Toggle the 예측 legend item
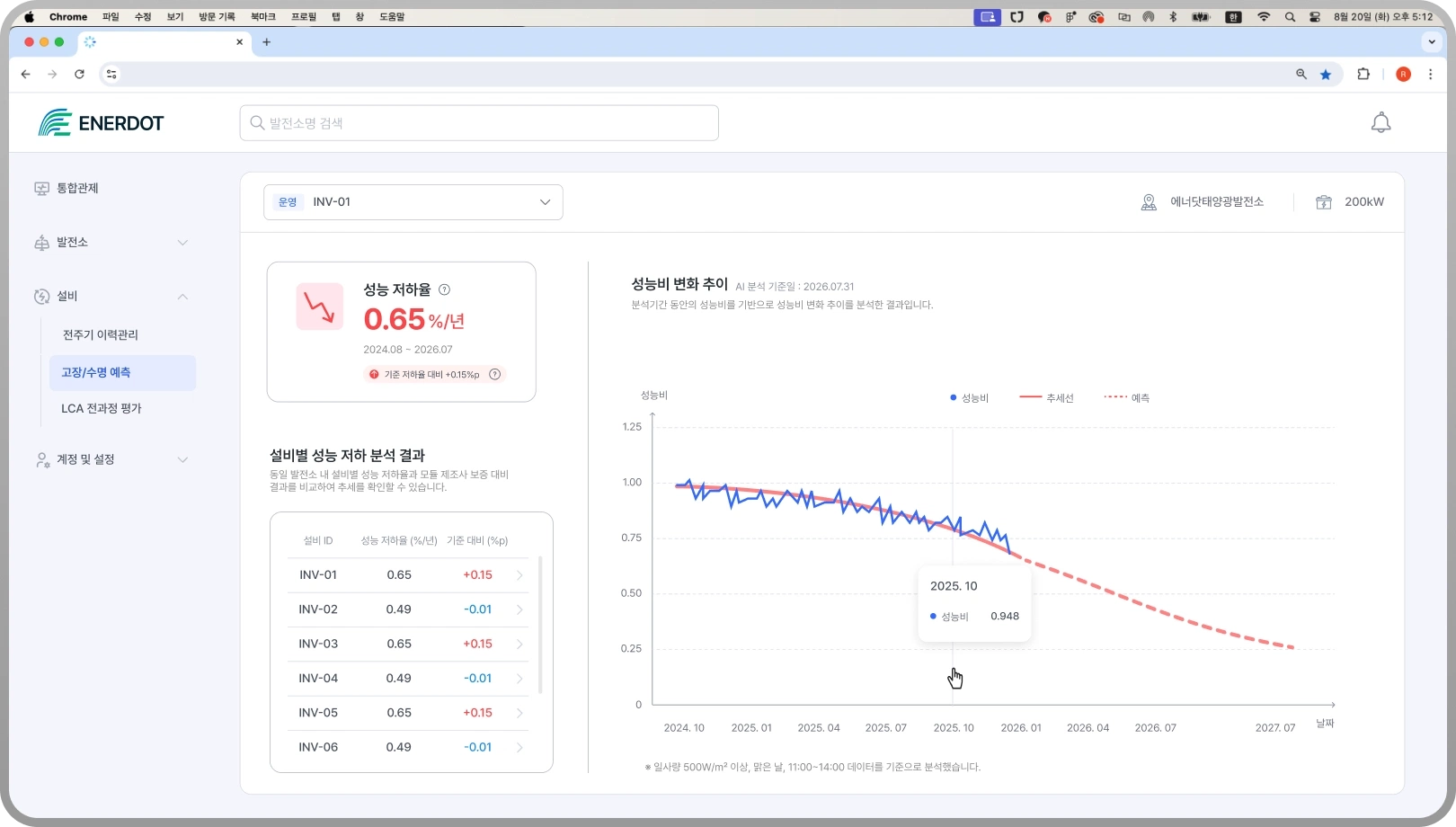1456x827 pixels. (x=1127, y=397)
